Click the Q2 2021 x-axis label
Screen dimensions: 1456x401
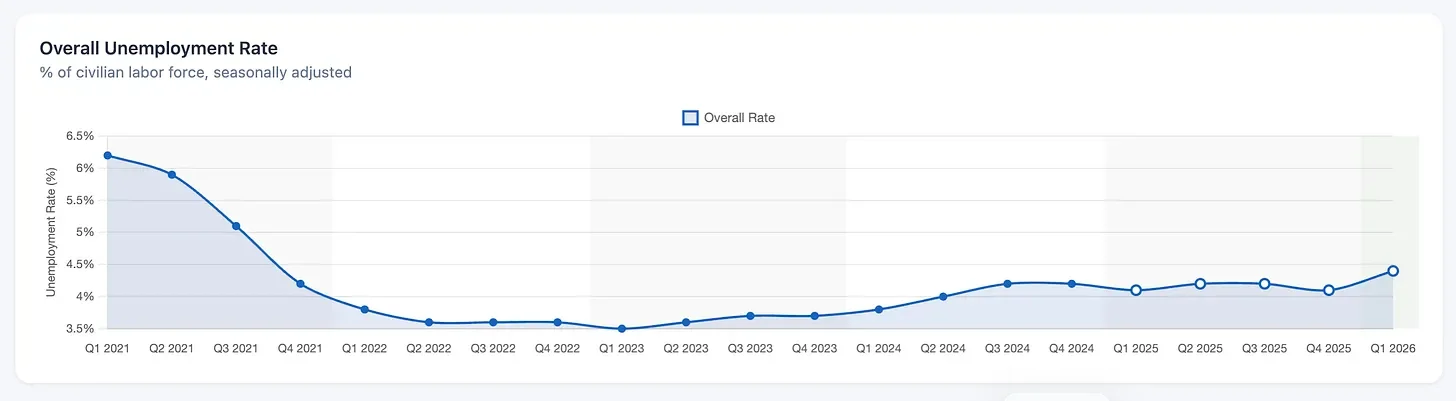(x=172, y=349)
